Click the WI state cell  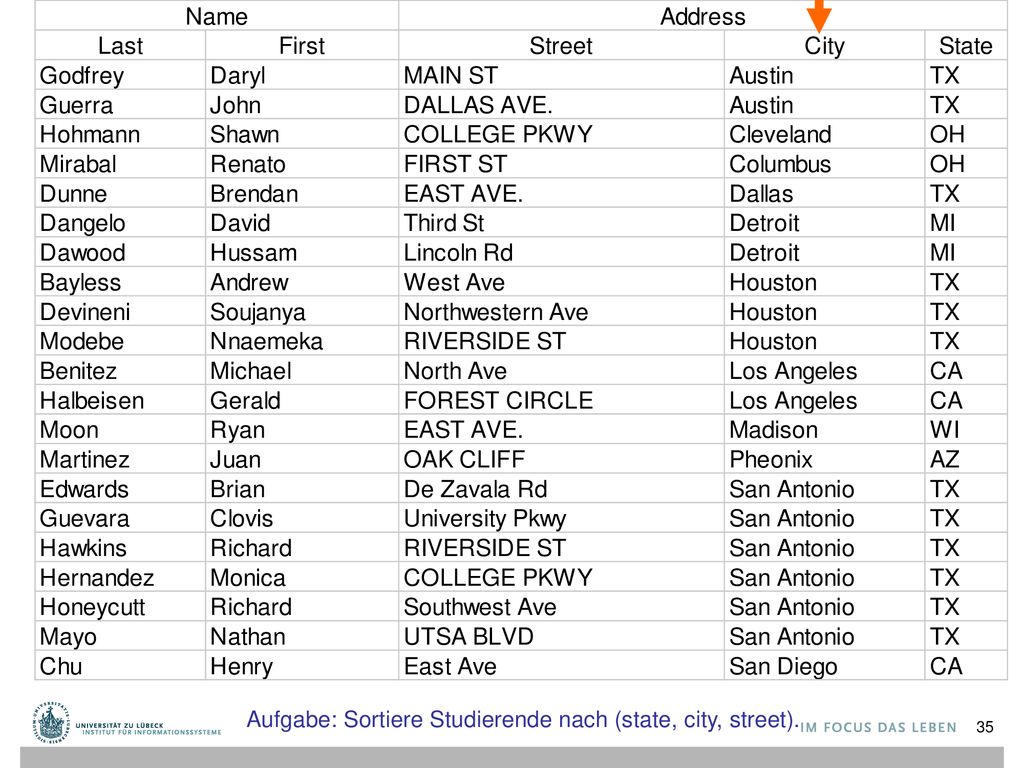965,430
